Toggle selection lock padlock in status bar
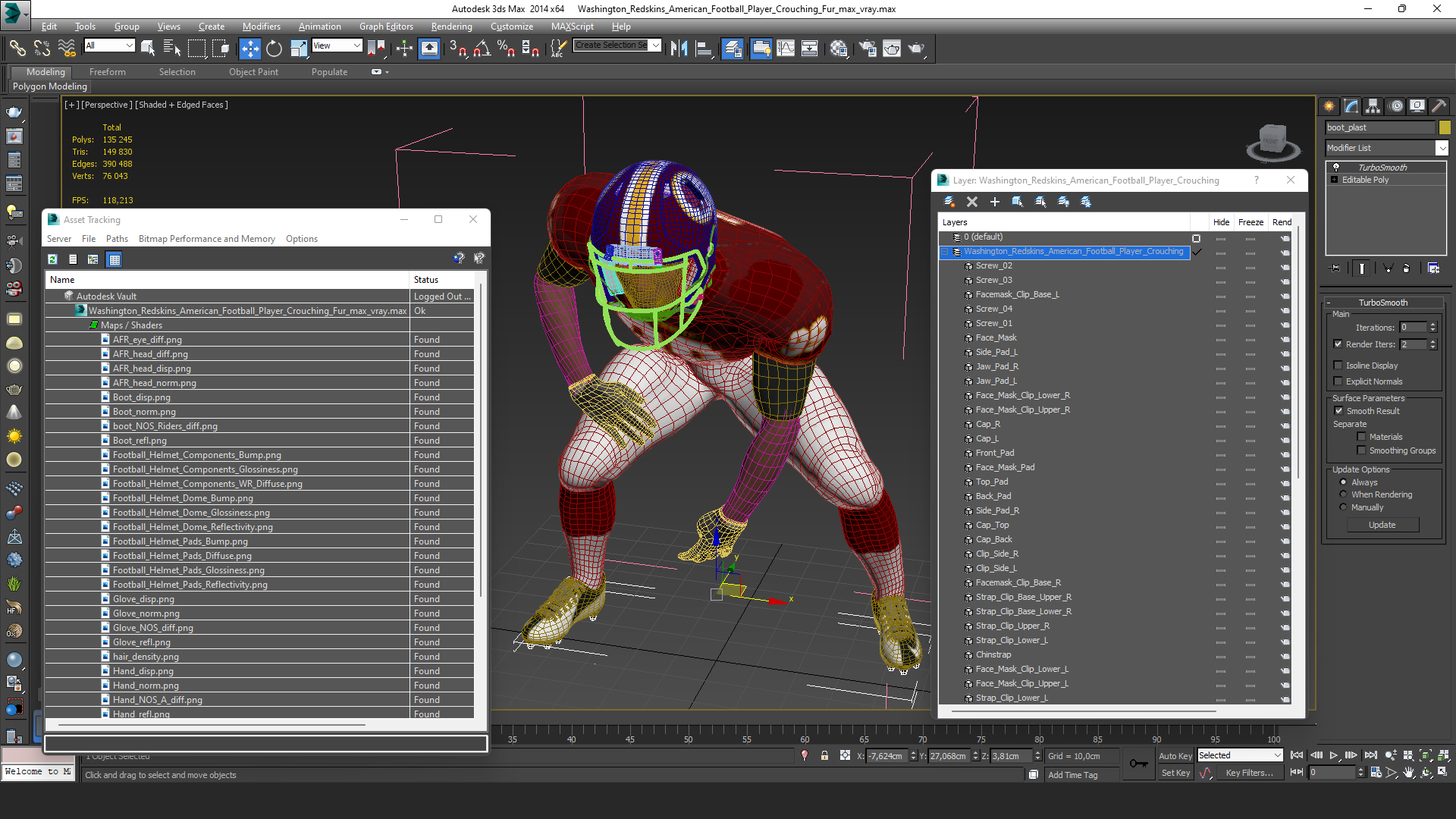 click(x=824, y=756)
